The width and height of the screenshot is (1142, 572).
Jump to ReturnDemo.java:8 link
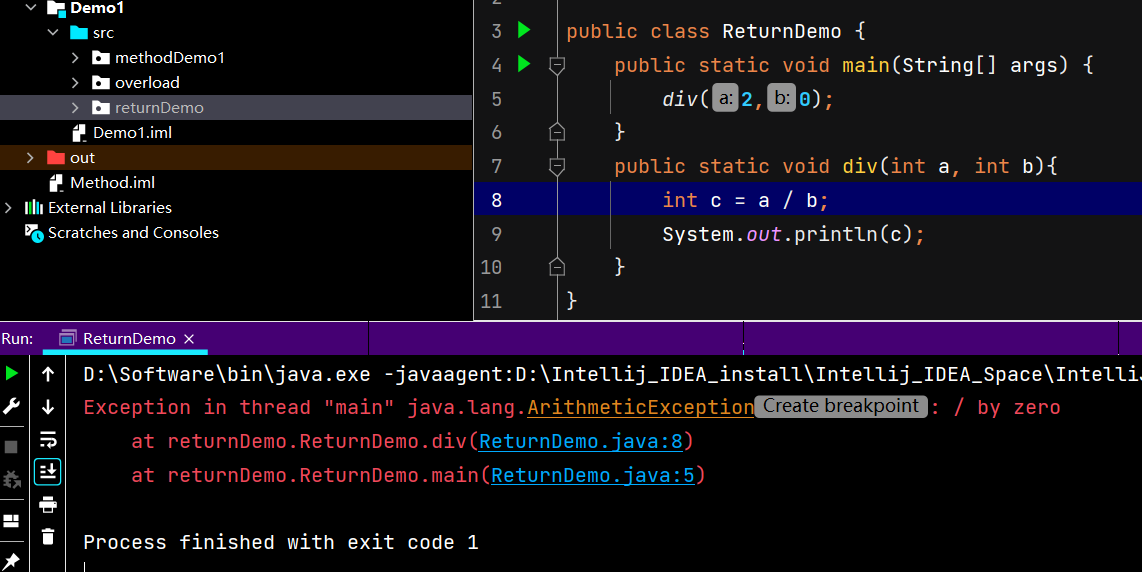pyautogui.click(x=580, y=442)
